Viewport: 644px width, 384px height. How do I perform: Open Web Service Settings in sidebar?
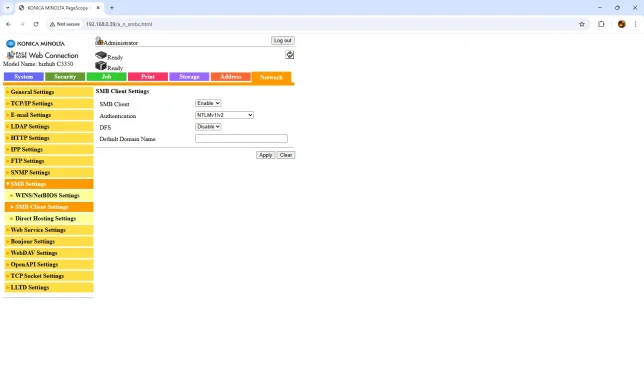pyautogui.click(x=49, y=230)
